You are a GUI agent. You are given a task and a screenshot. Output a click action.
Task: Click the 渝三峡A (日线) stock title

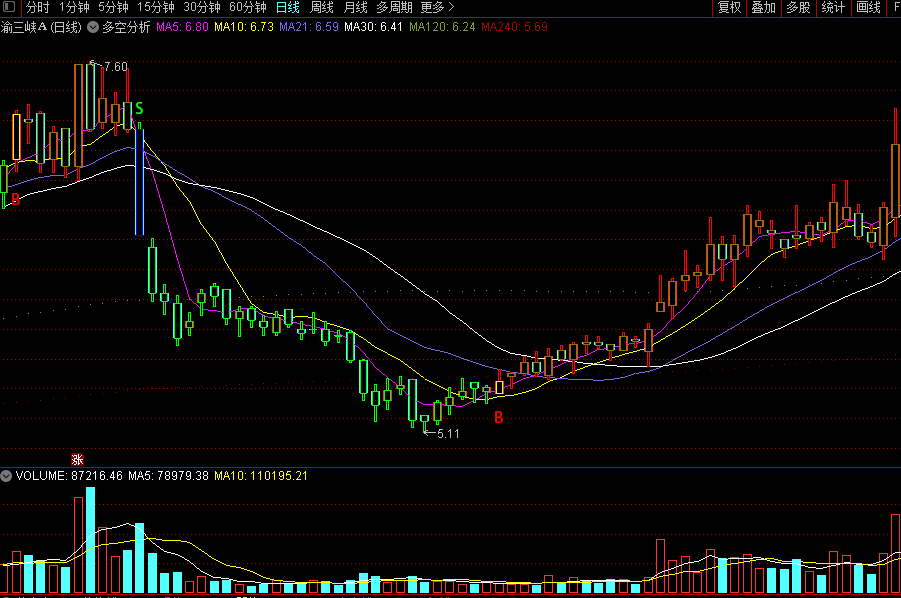pos(42,27)
